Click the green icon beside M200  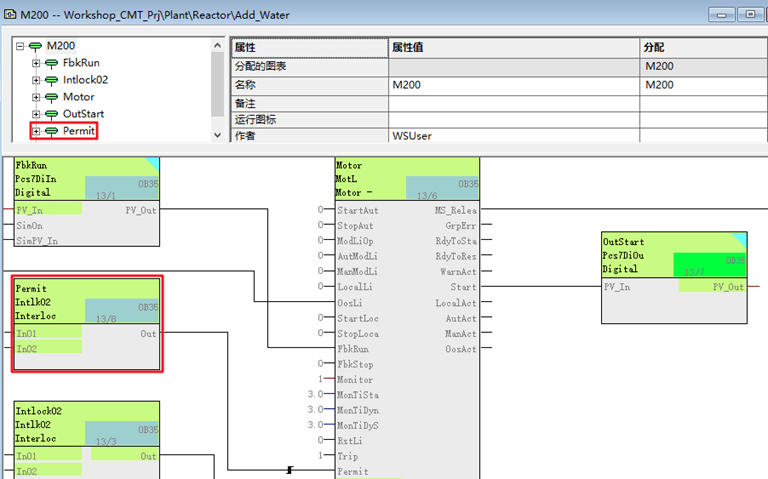coord(35,47)
